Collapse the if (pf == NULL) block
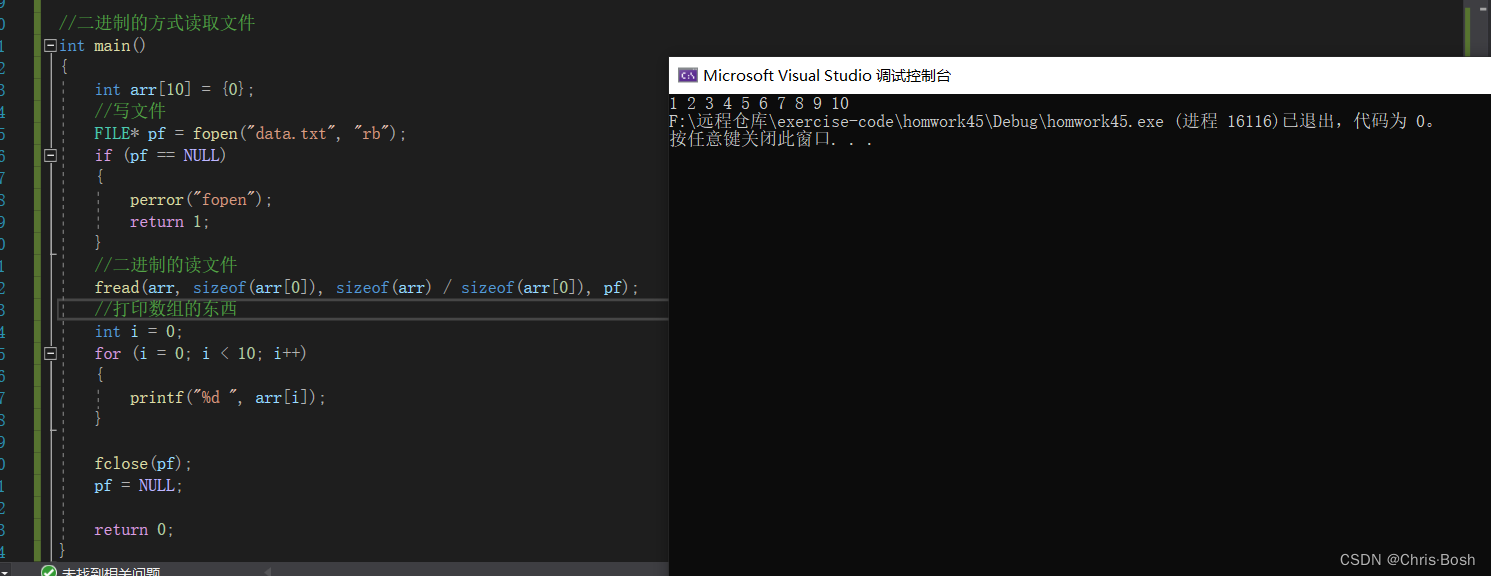1491x576 pixels. click(x=50, y=155)
